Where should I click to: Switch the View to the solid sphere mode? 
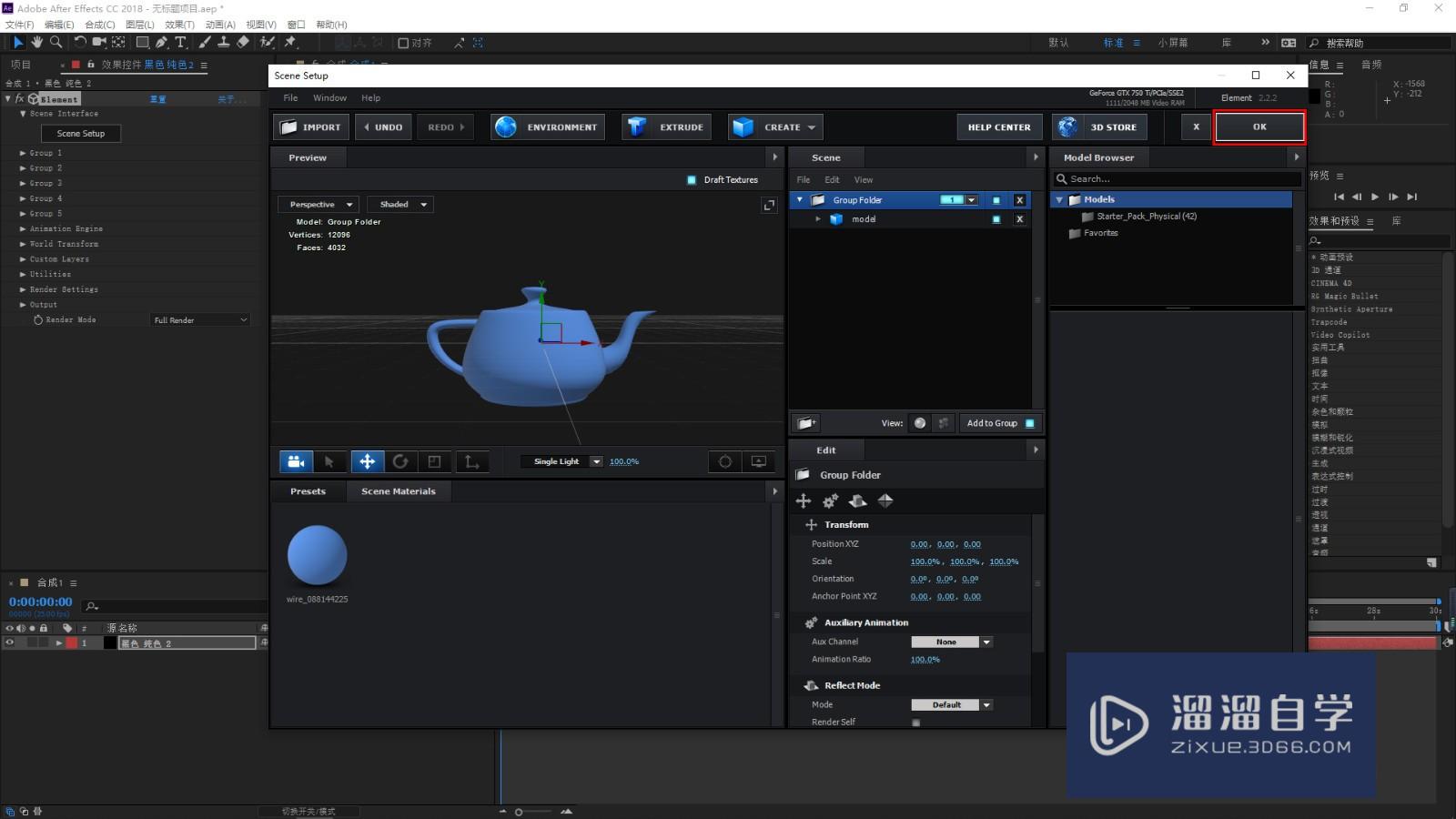pyautogui.click(x=920, y=422)
